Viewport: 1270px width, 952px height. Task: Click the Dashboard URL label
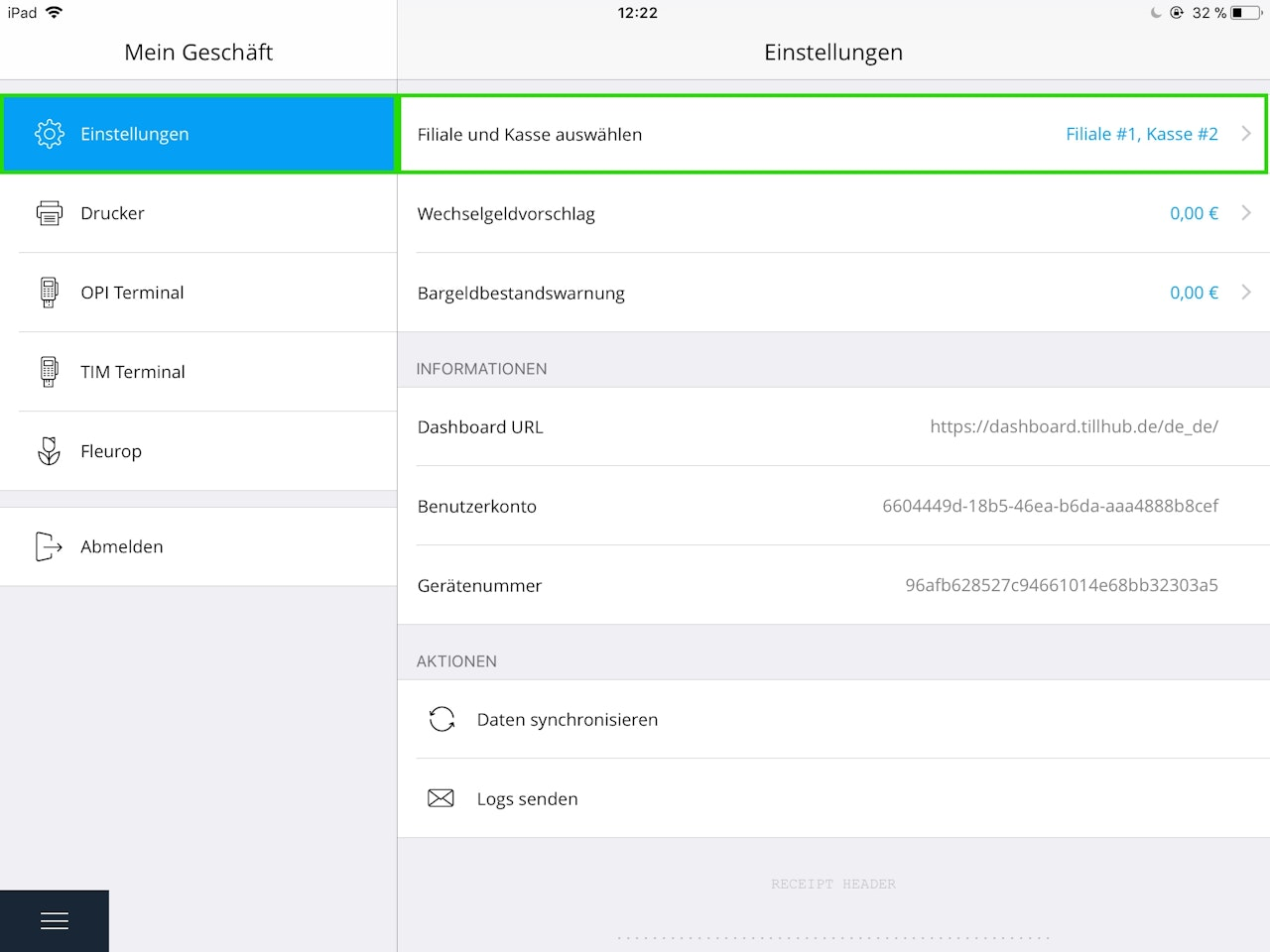pyautogui.click(x=480, y=426)
